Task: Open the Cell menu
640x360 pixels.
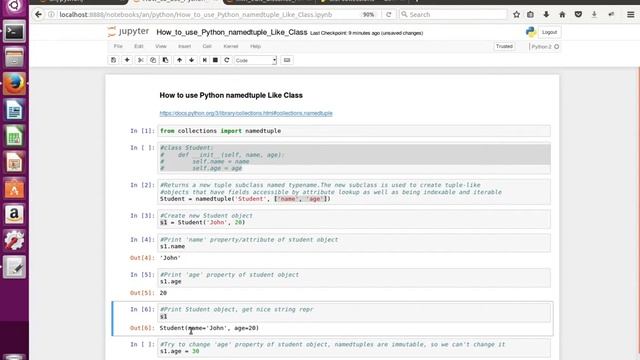Action: 207,46
